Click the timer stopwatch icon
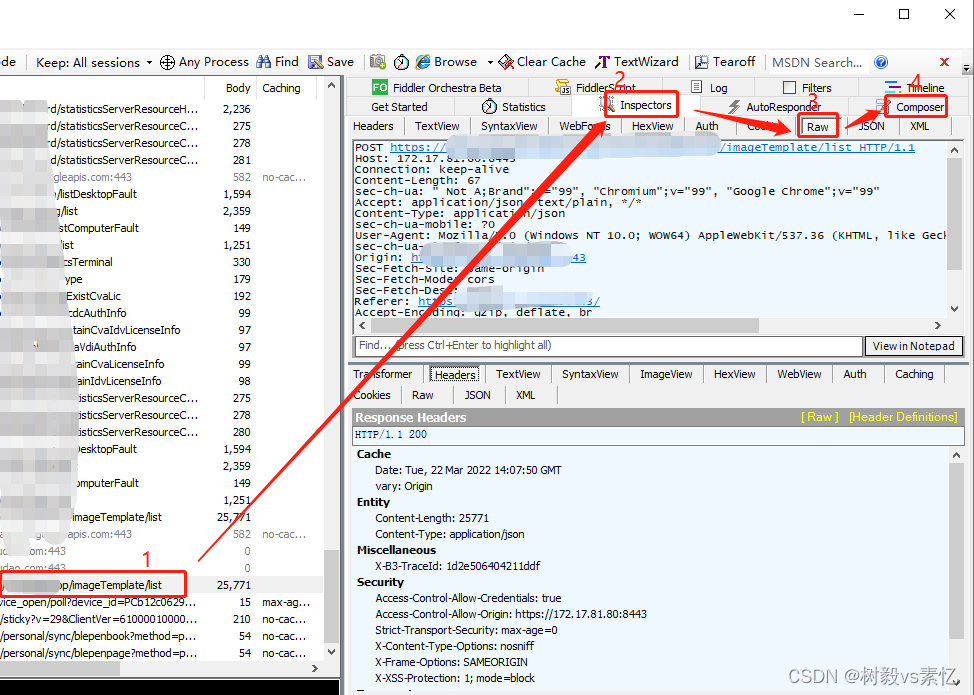Image resolution: width=974 pixels, height=695 pixels. (x=401, y=61)
